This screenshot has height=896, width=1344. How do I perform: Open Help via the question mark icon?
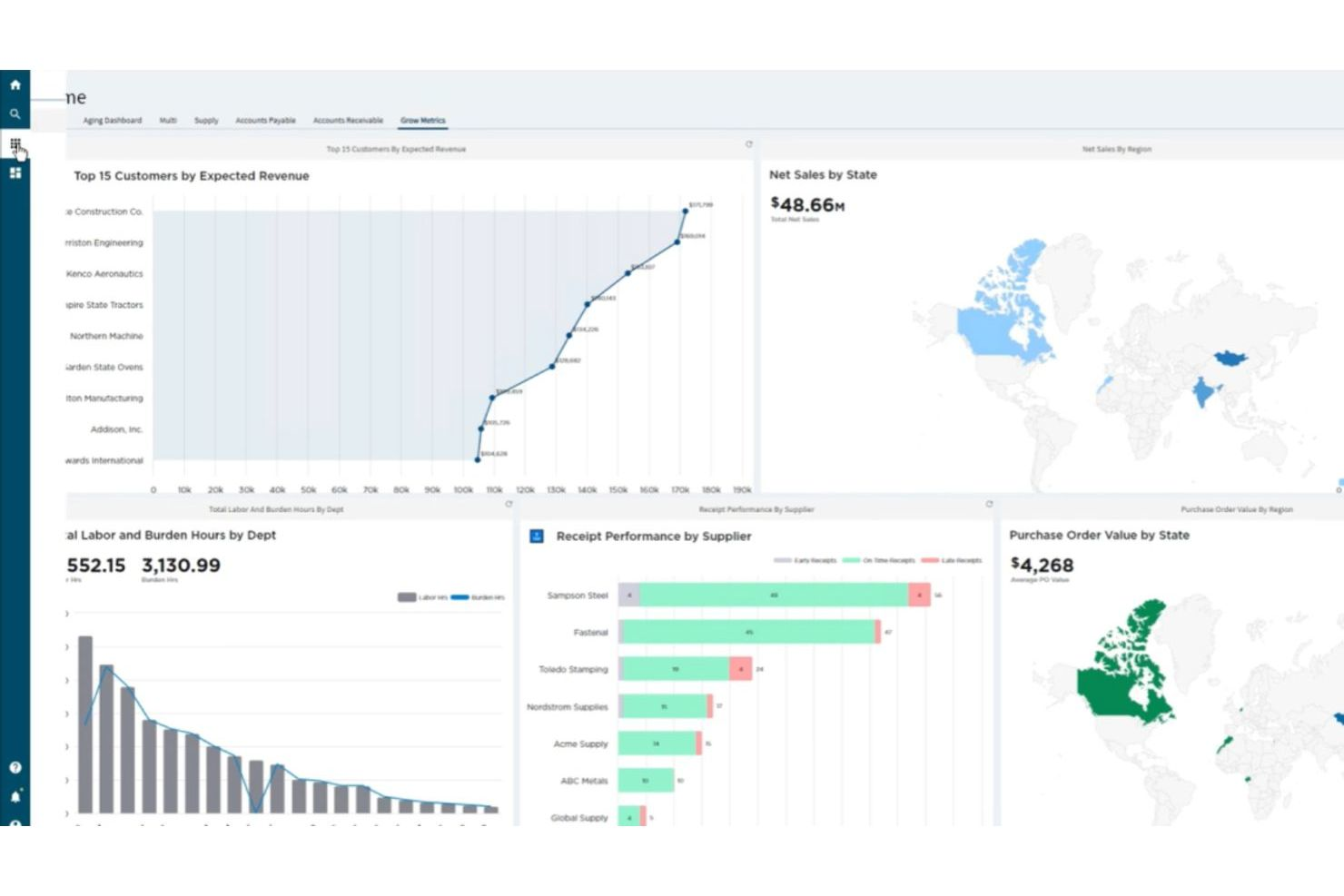15,769
